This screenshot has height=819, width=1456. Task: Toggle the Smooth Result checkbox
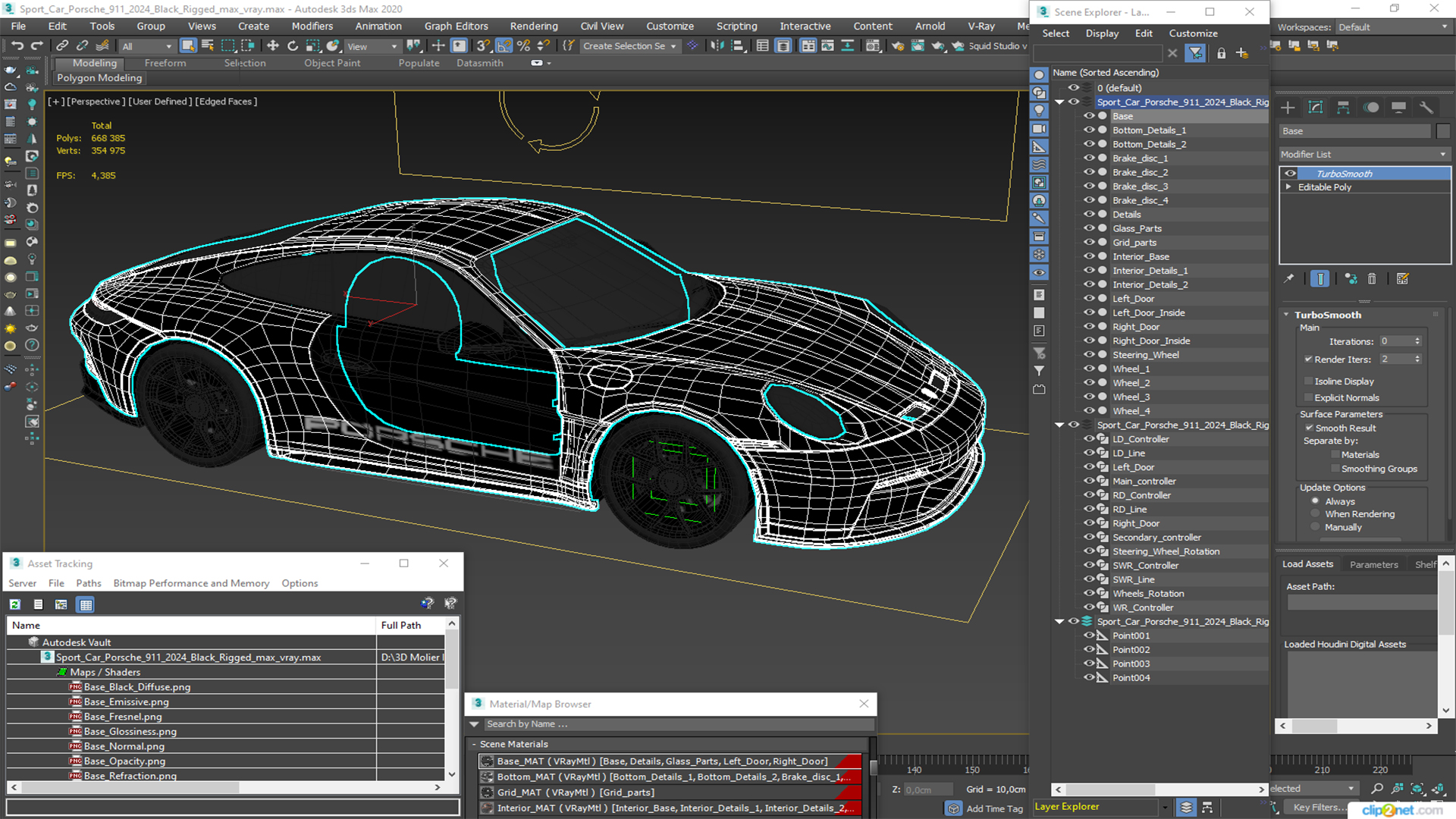1309,428
